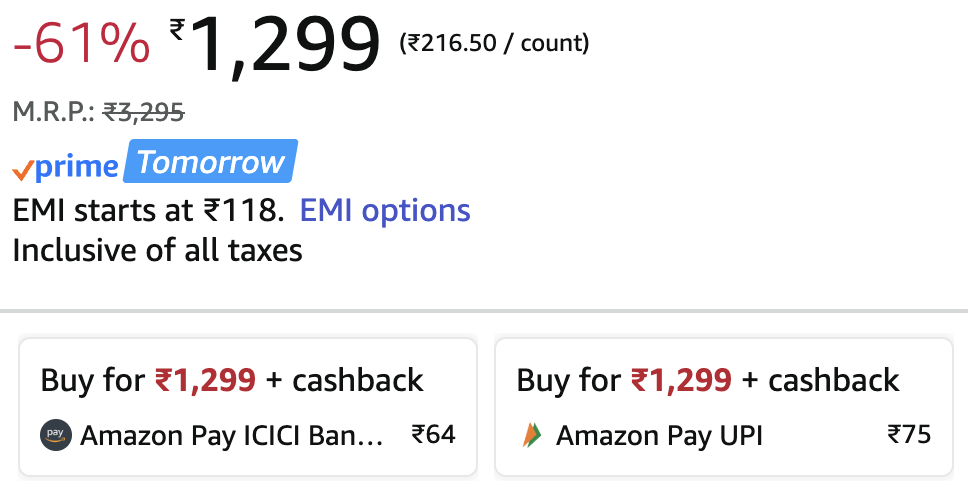
Task: Click the blue prime logo text
Action: pos(76,168)
